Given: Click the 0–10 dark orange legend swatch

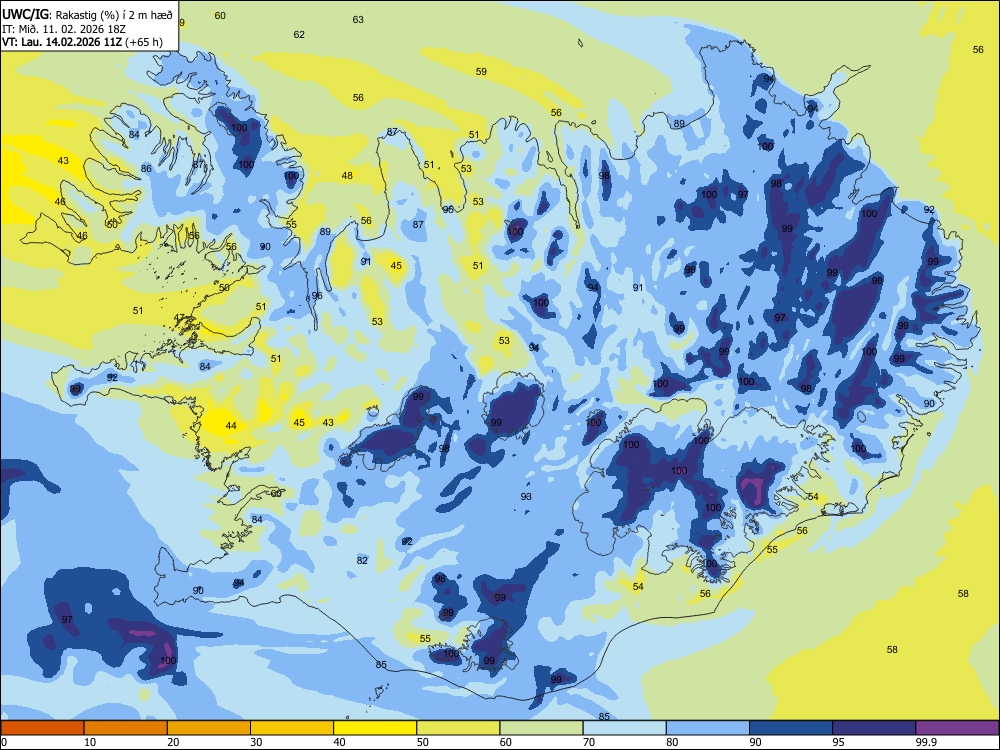Looking at the screenshot, I should click(42, 728).
